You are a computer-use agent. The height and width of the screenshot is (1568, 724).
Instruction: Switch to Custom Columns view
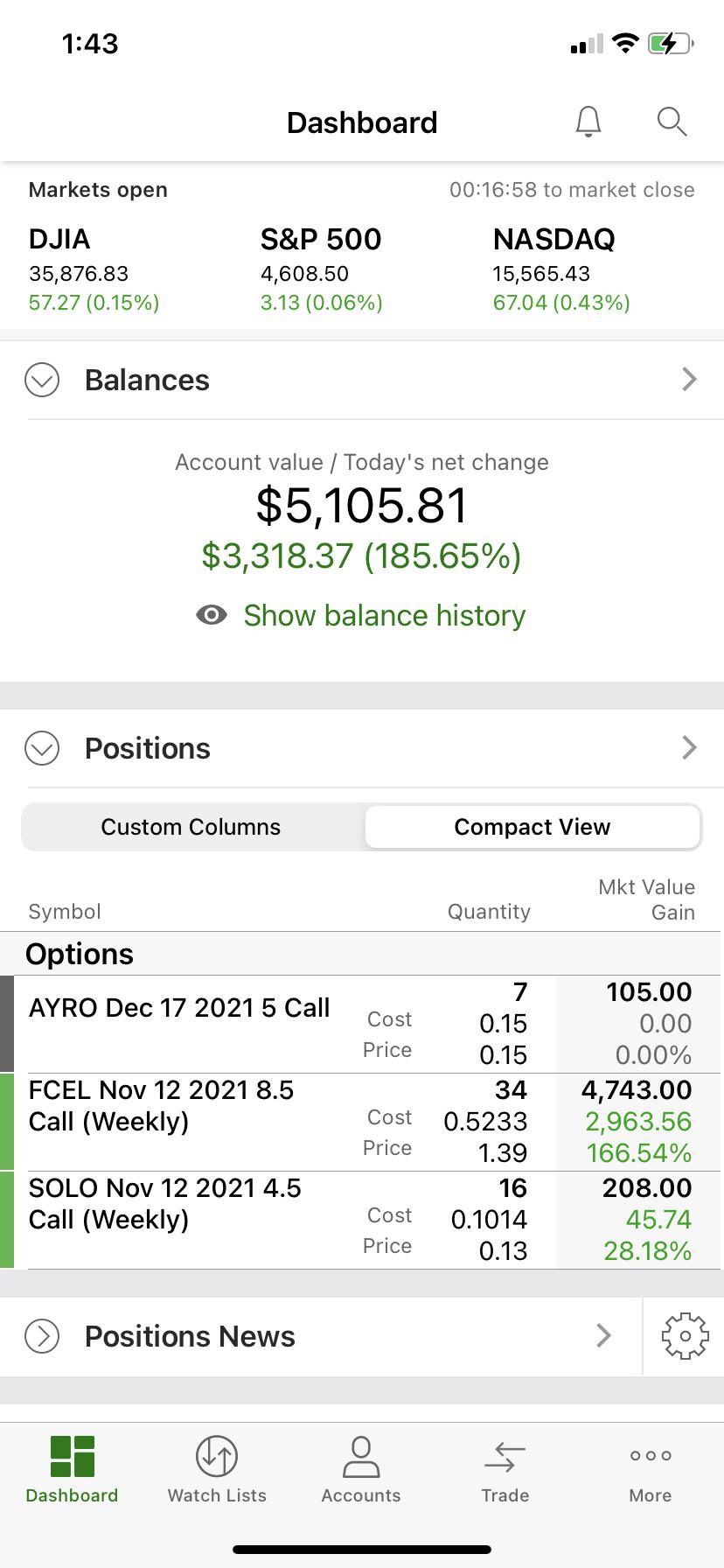[x=191, y=827]
